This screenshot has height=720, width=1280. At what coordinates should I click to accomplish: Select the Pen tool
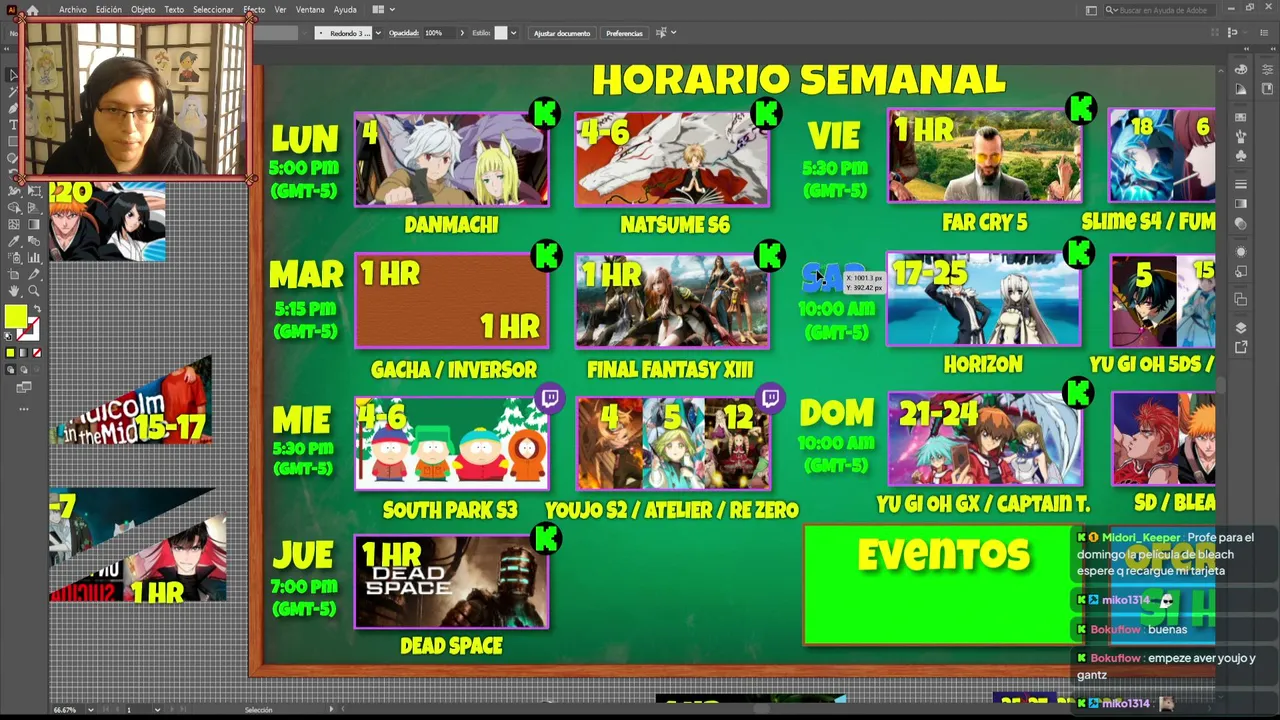pyautogui.click(x=13, y=108)
